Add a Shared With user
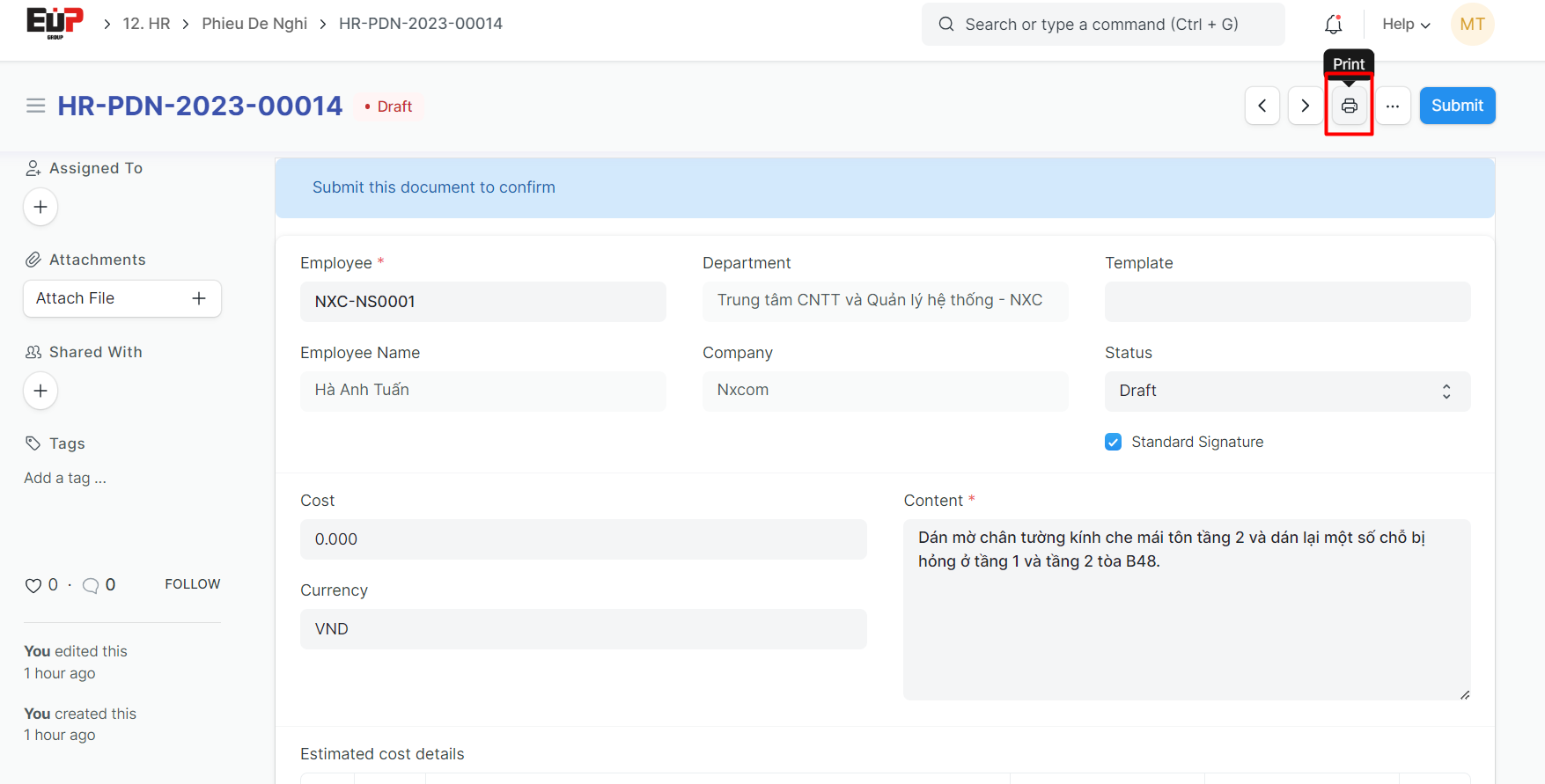1545x784 pixels. [40, 391]
